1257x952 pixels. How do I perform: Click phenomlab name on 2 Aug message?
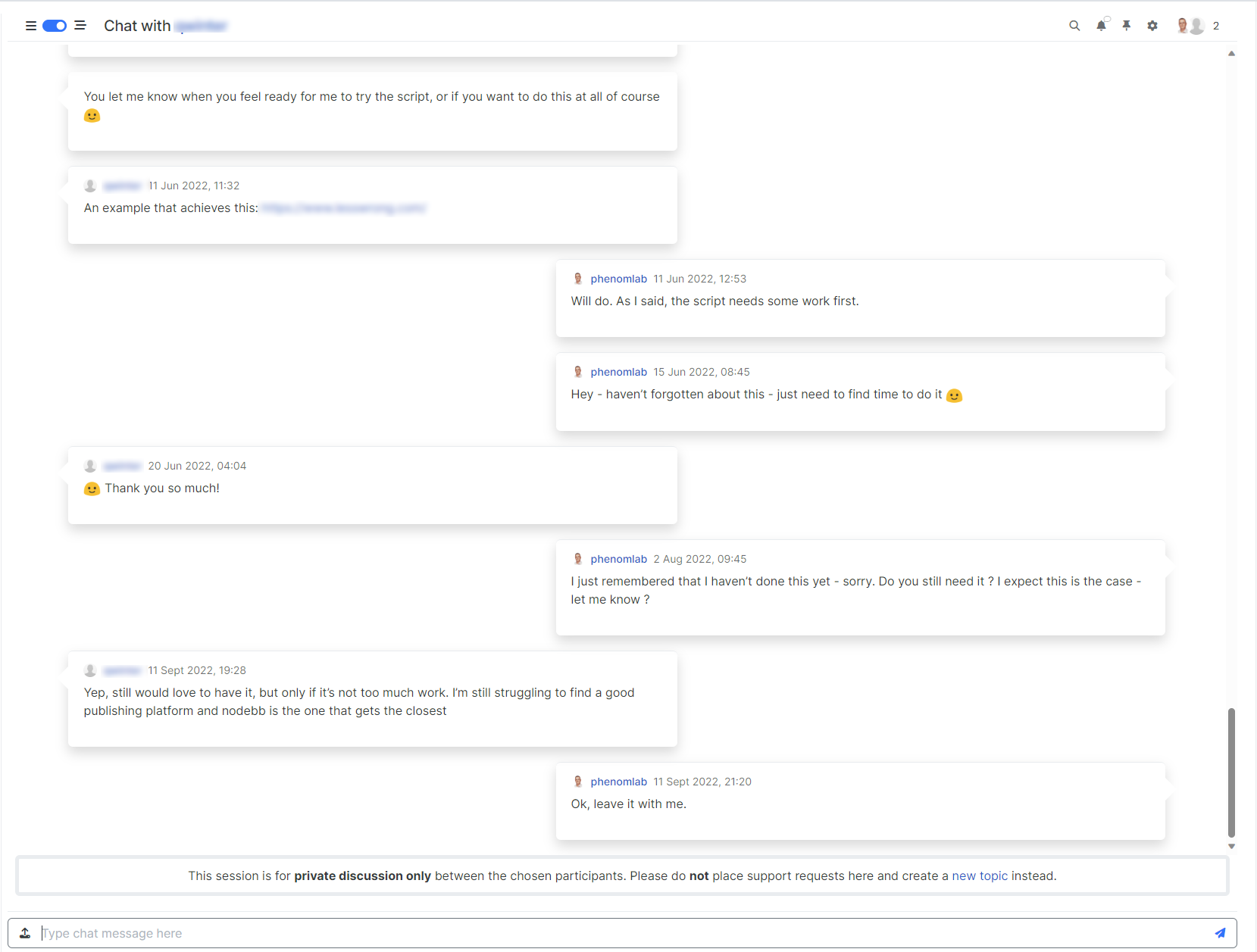(x=618, y=559)
